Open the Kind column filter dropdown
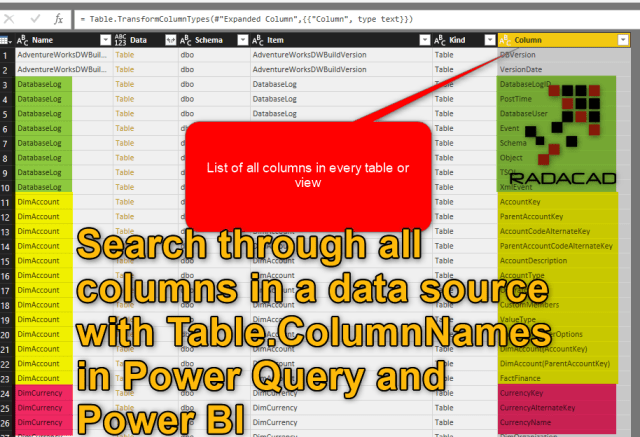This screenshot has width=640, height=437. pos(490,40)
